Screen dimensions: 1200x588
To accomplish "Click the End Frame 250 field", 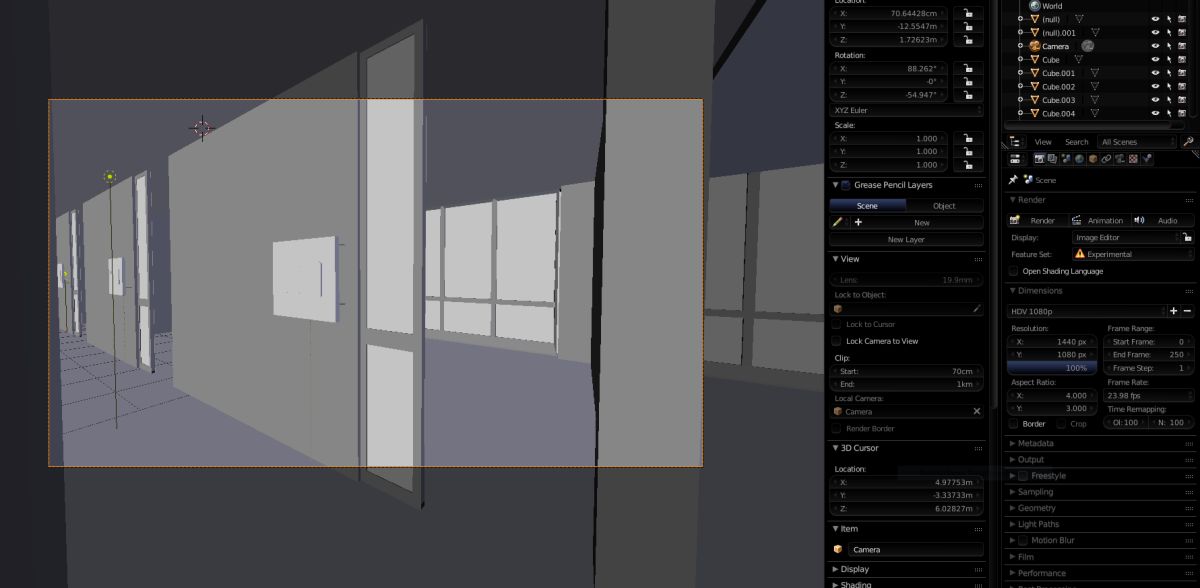I will point(1149,354).
